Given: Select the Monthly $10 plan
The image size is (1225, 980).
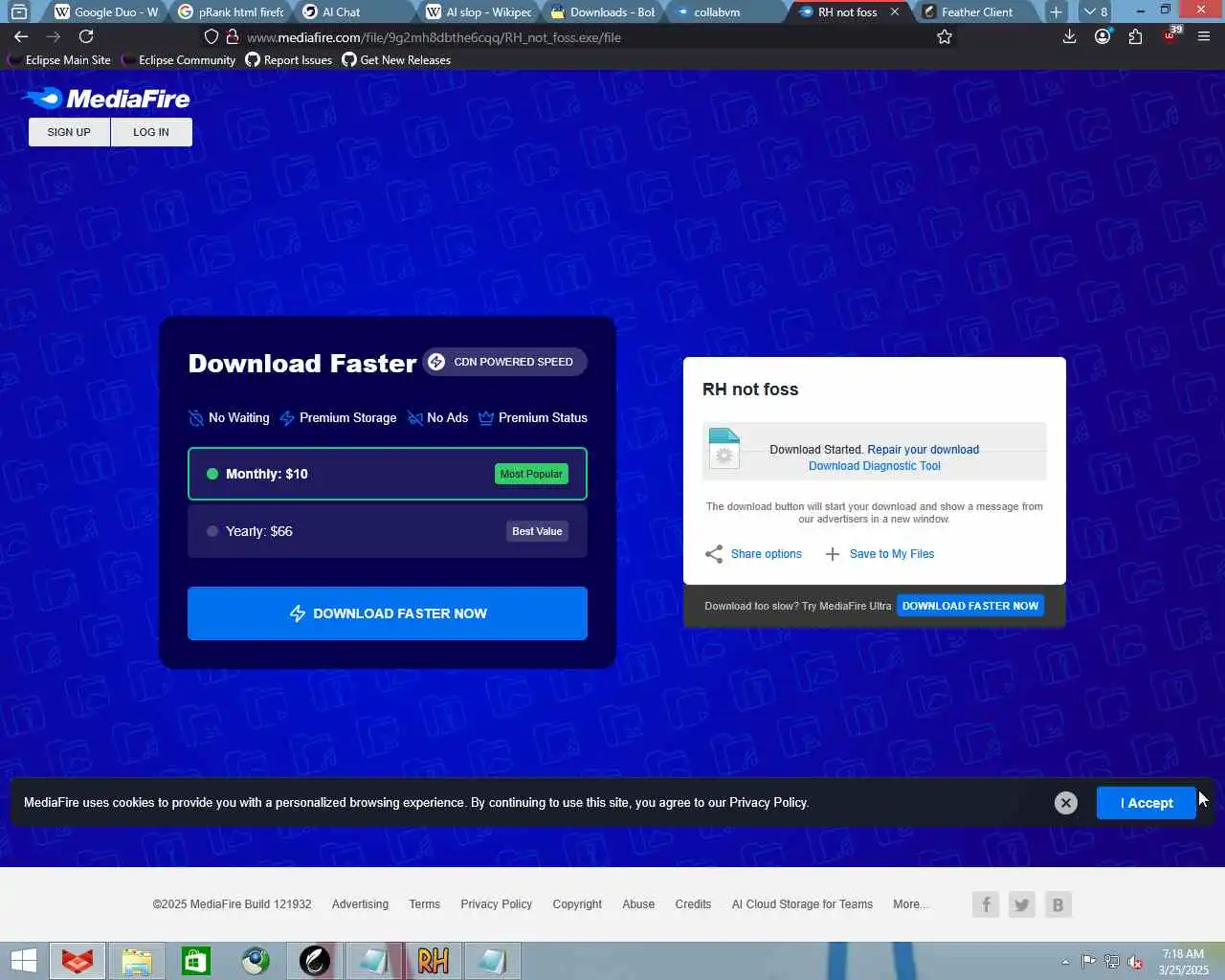Looking at the screenshot, I should (x=388, y=474).
